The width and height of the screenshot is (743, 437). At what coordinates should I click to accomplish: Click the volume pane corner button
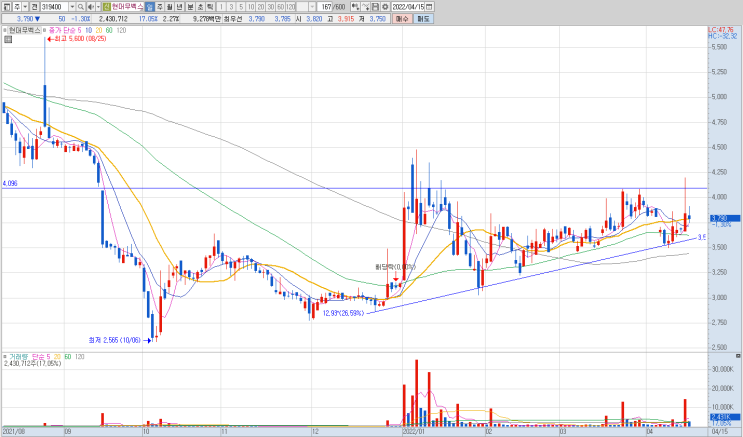coord(738,355)
